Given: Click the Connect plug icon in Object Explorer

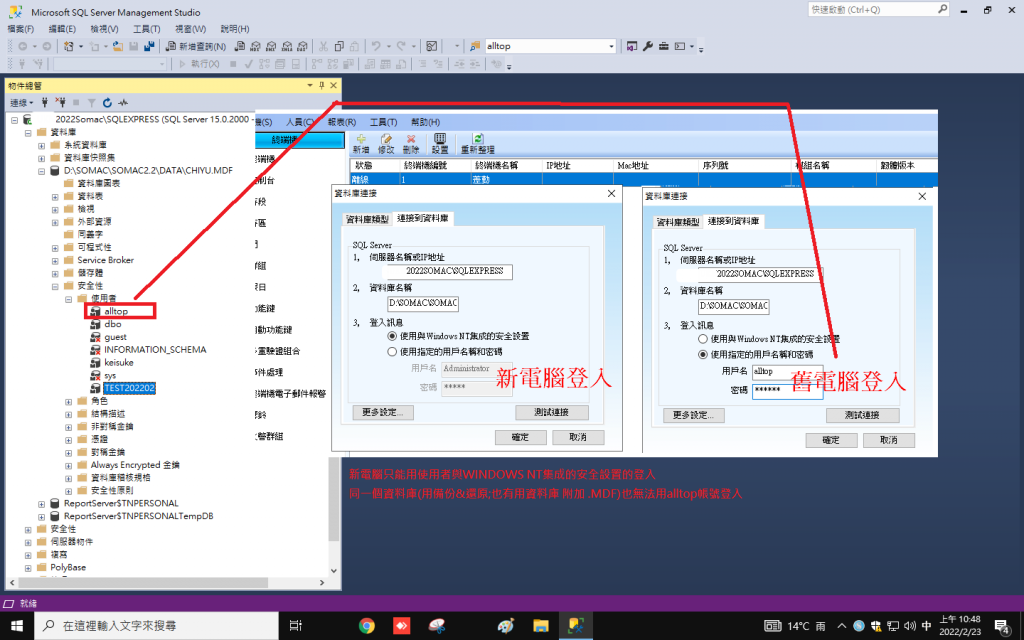Looking at the screenshot, I should [45, 103].
